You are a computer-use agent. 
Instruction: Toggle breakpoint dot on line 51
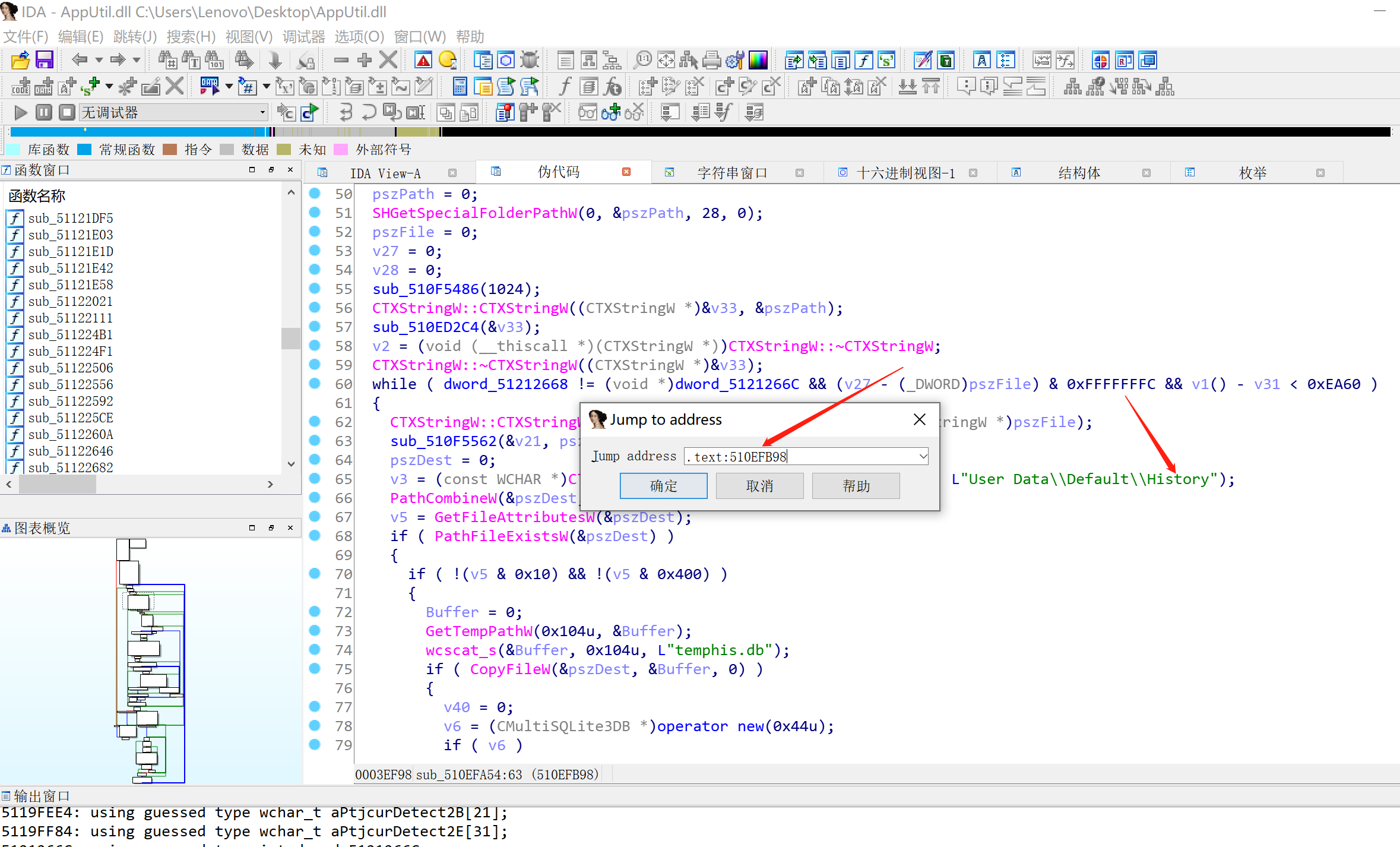point(315,213)
